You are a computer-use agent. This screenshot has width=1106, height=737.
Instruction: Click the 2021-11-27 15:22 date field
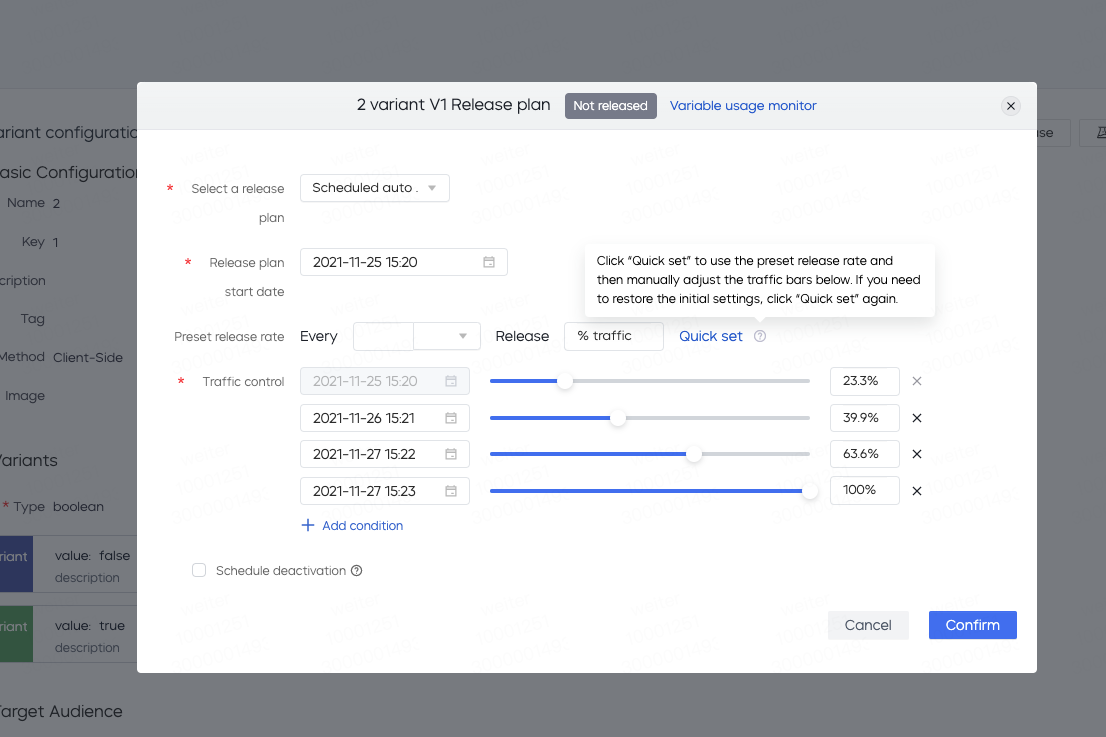point(384,454)
